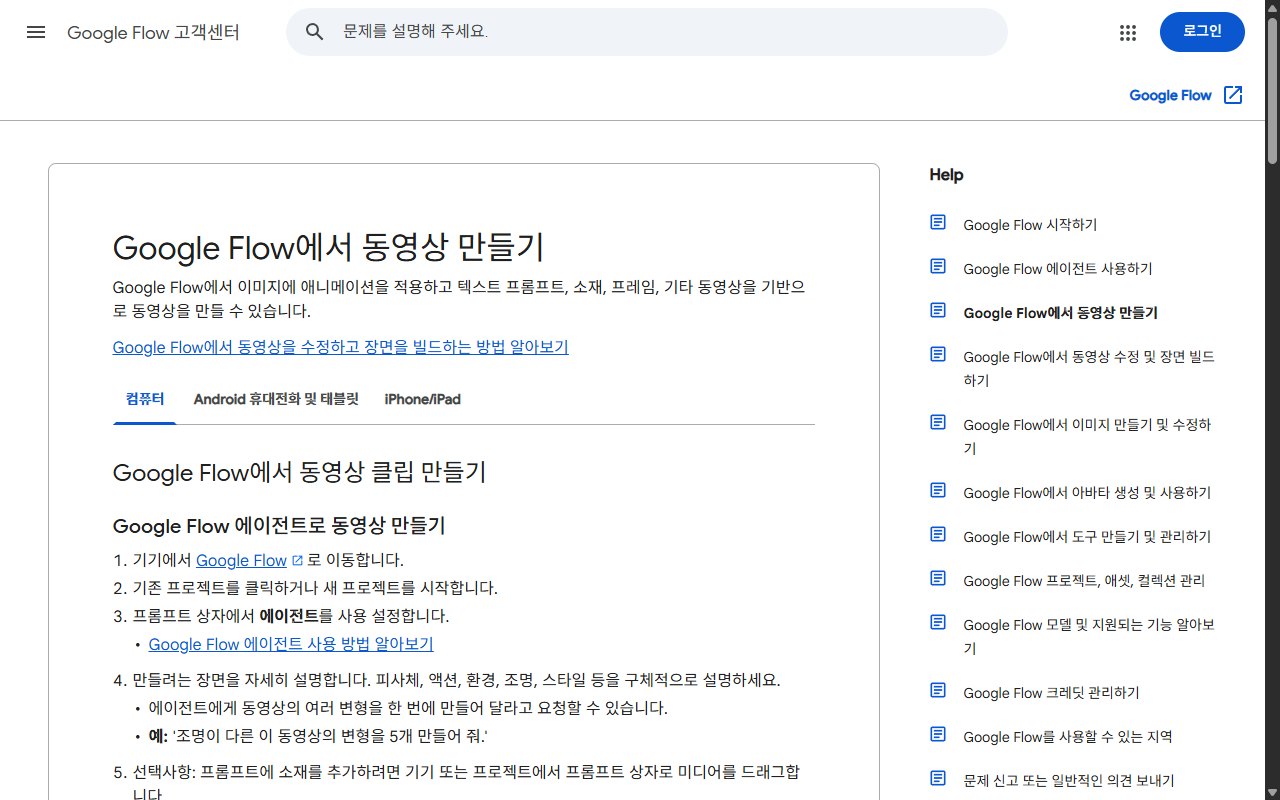Open sidebar article Google Flow 에이전트 사용하기
Image resolution: width=1280 pixels, height=800 pixels.
[x=1058, y=269]
